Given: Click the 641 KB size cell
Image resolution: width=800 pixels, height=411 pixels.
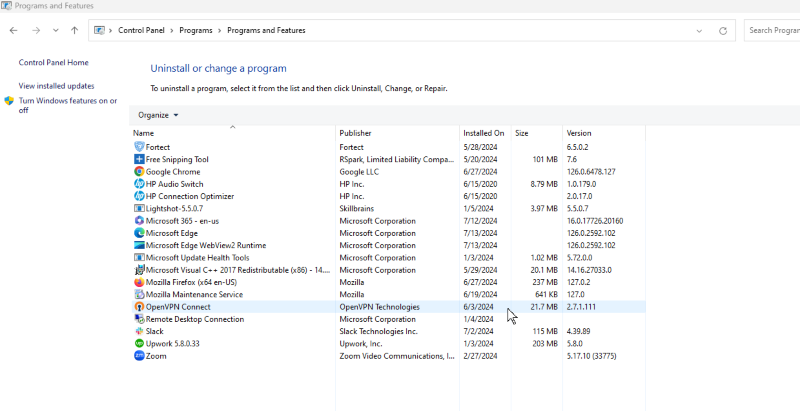Looking at the screenshot, I should click(x=545, y=294).
